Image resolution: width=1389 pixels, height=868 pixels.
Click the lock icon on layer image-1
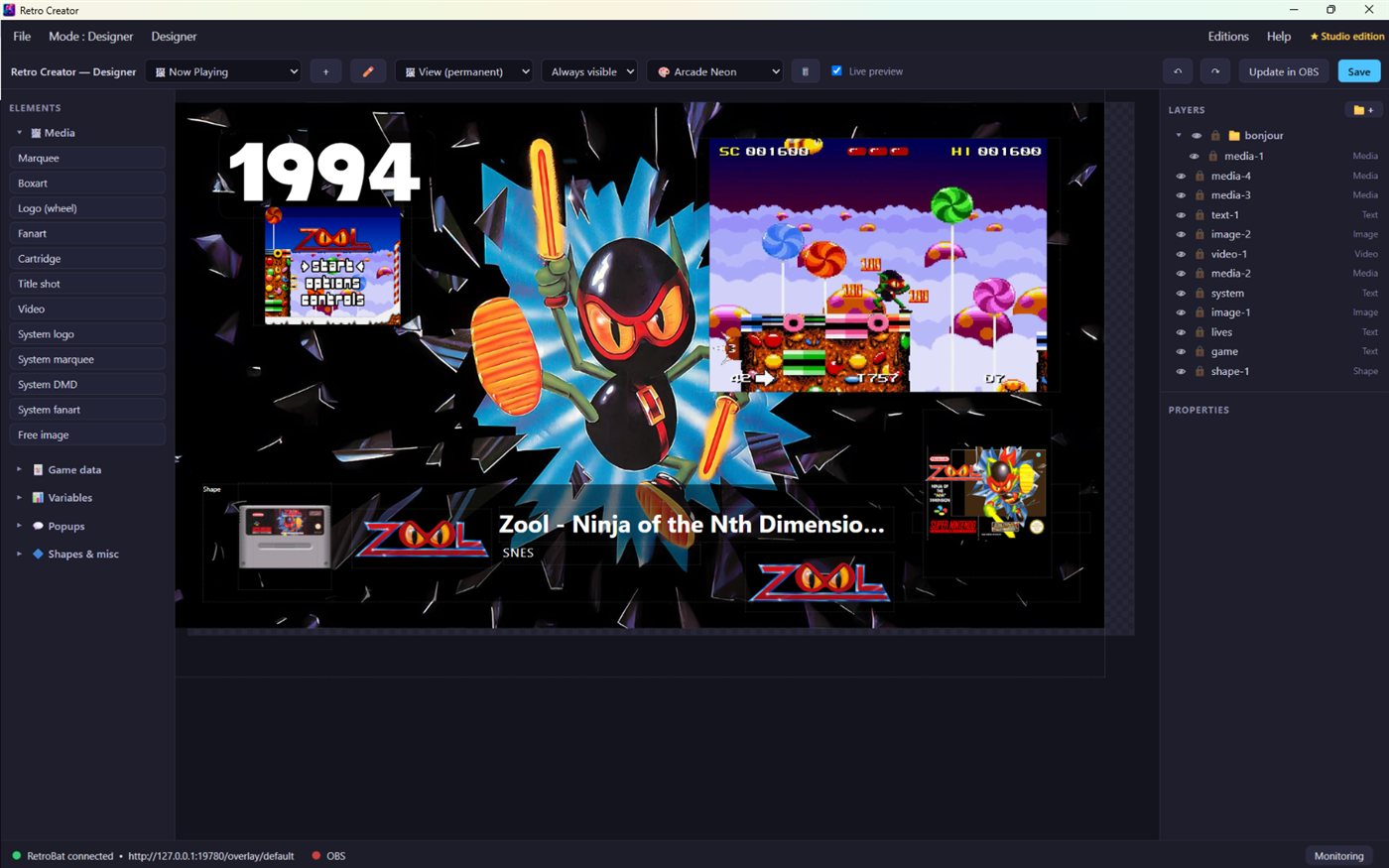coord(1200,312)
